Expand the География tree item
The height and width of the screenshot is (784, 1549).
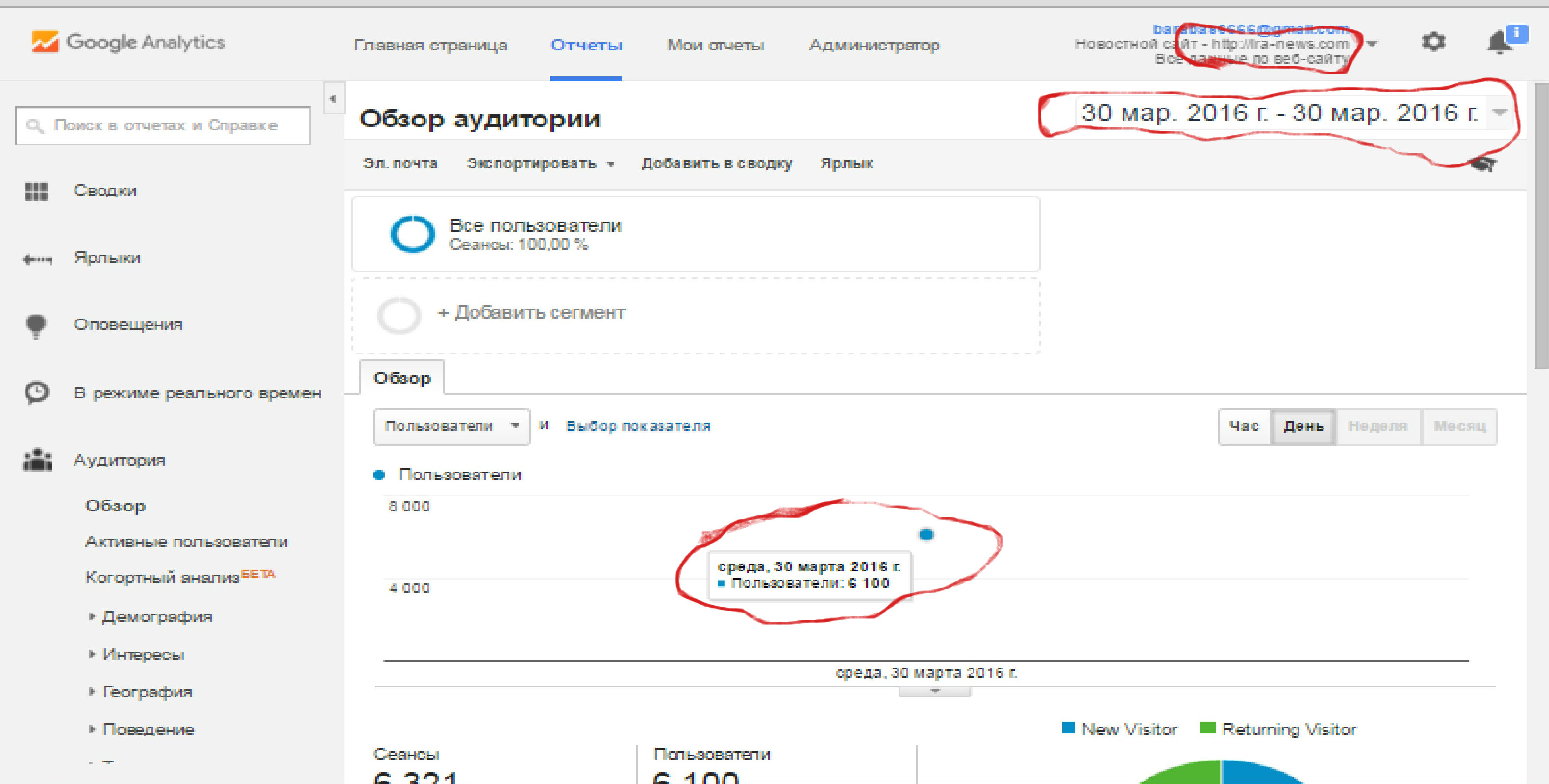click(x=91, y=691)
